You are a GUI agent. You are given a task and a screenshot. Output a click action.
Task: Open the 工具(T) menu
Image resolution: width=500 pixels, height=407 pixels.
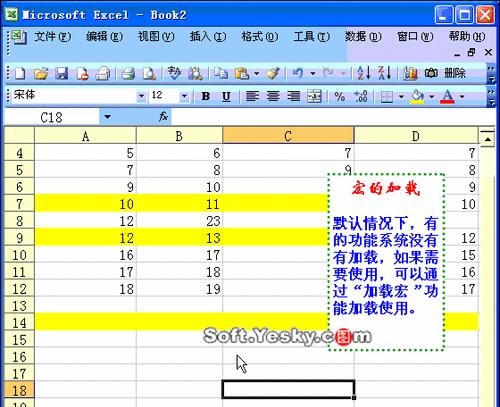pyautogui.click(x=312, y=36)
